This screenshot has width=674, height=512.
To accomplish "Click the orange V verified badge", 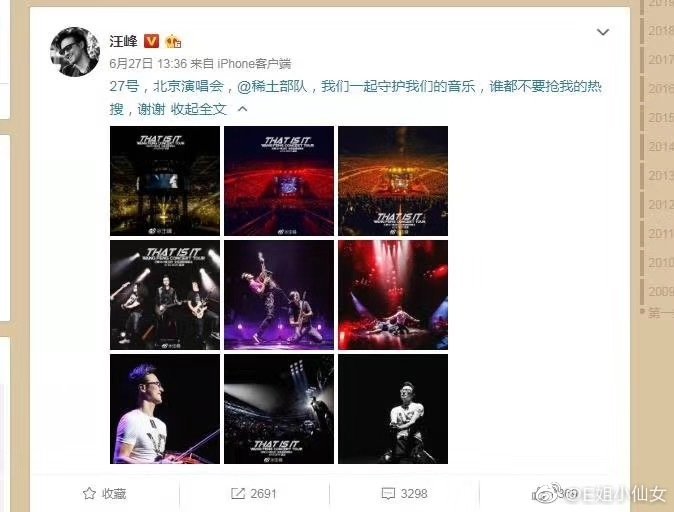I will pyautogui.click(x=151, y=41).
